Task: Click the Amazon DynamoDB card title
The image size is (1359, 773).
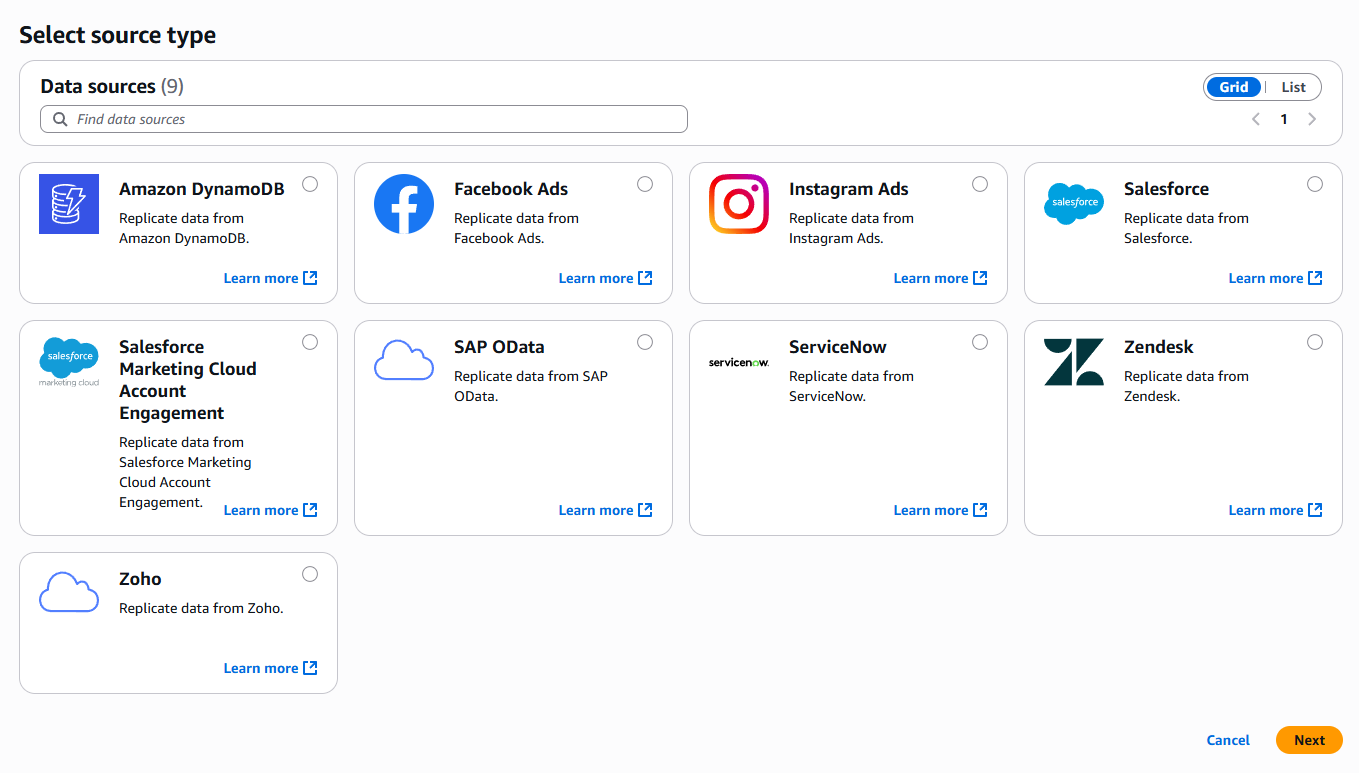Action: point(202,189)
